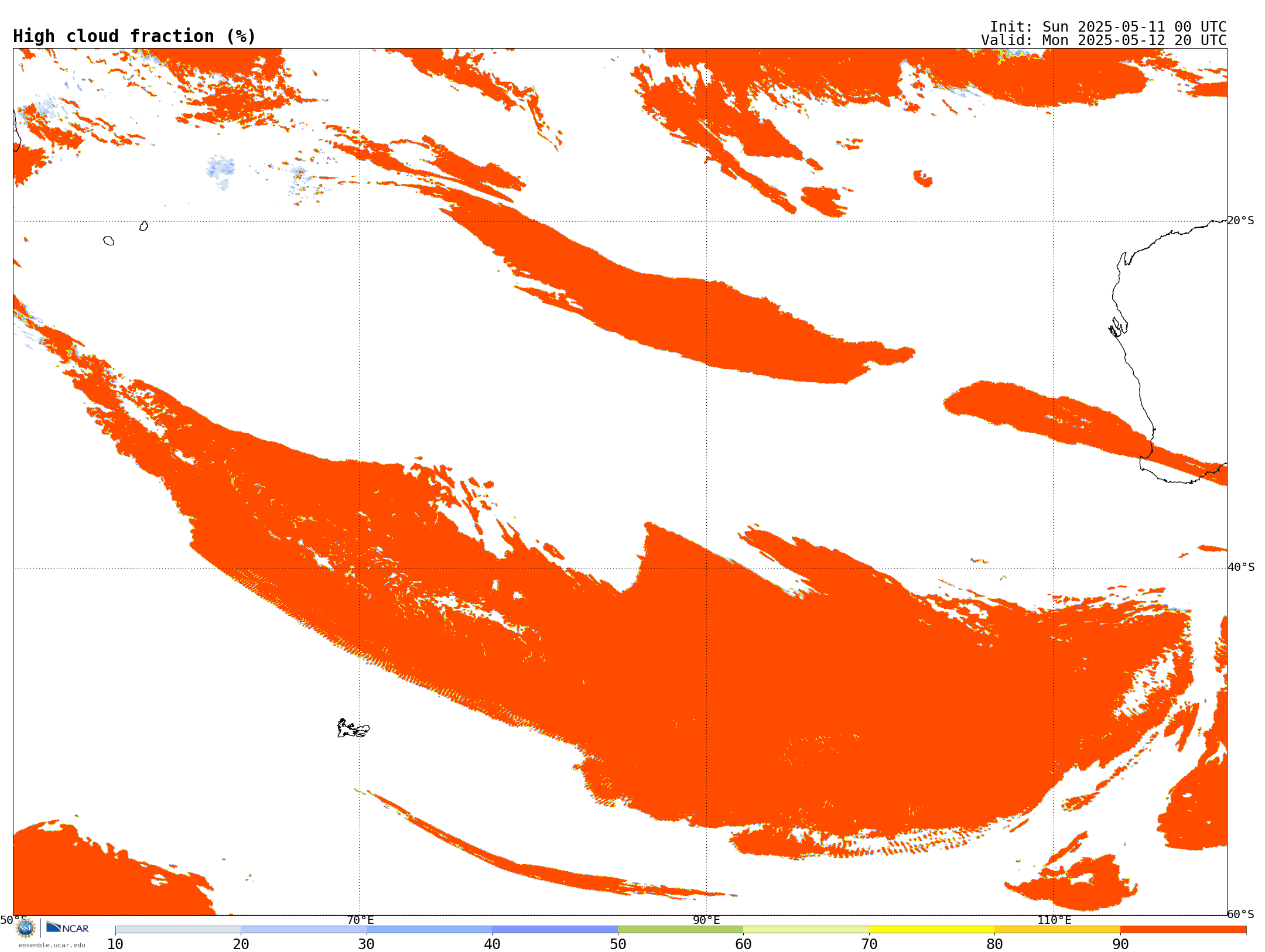Screen dimensions: 1265x952
Task: Click the colorbar tick label 90
Action: [x=1120, y=944]
